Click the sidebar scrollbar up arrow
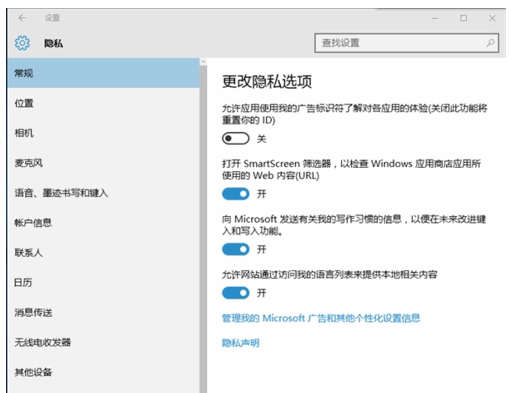 coord(203,62)
